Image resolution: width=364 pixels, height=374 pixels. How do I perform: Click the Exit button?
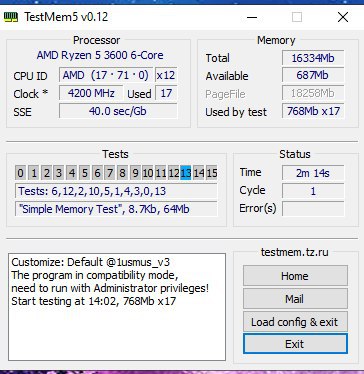pos(295,344)
